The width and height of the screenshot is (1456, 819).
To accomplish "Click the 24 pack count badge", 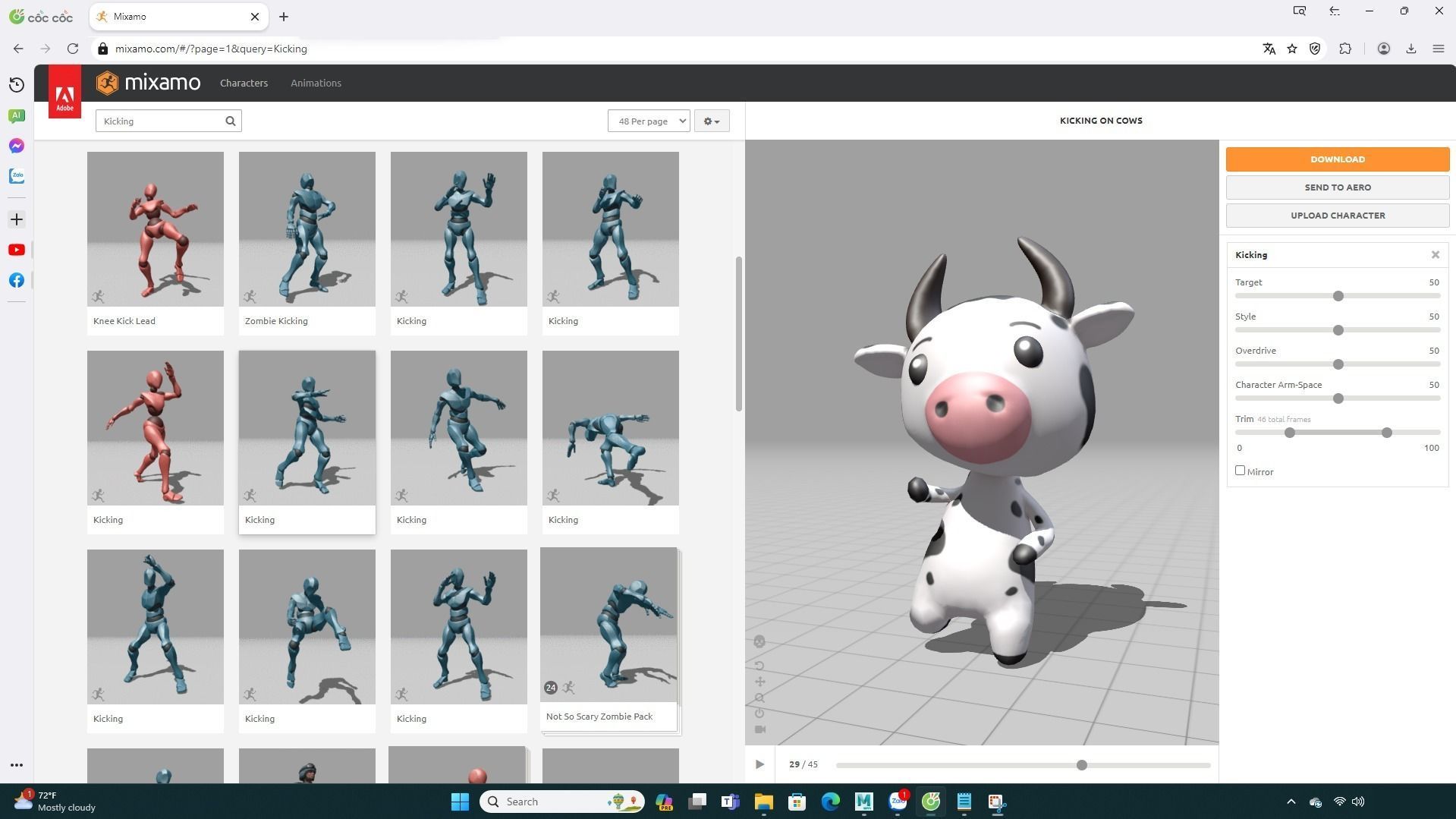I will click(x=550, y=688).
